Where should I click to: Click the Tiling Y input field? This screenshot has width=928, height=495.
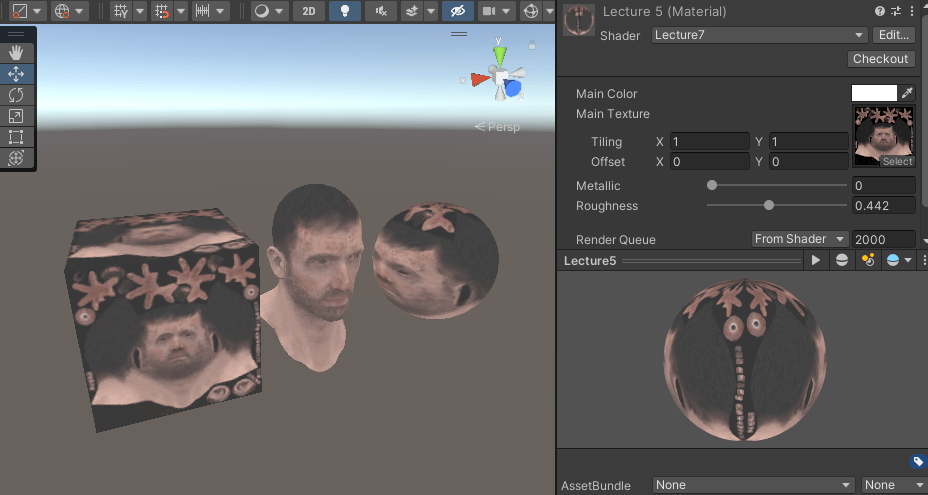(x=808, y=142)
